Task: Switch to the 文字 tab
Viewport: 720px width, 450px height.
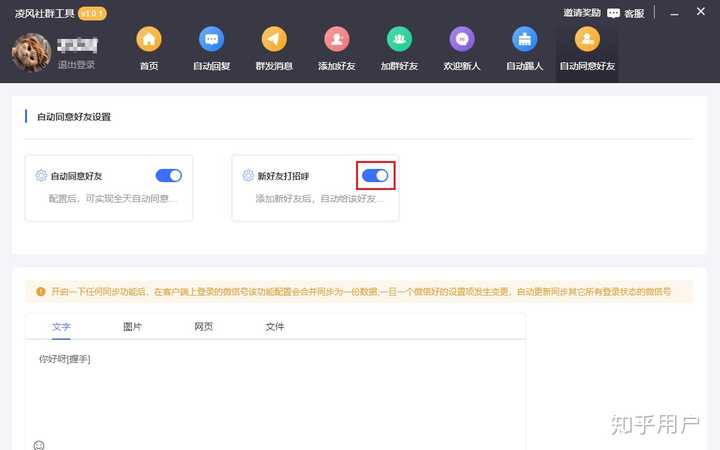Action: tap(61, 326)
